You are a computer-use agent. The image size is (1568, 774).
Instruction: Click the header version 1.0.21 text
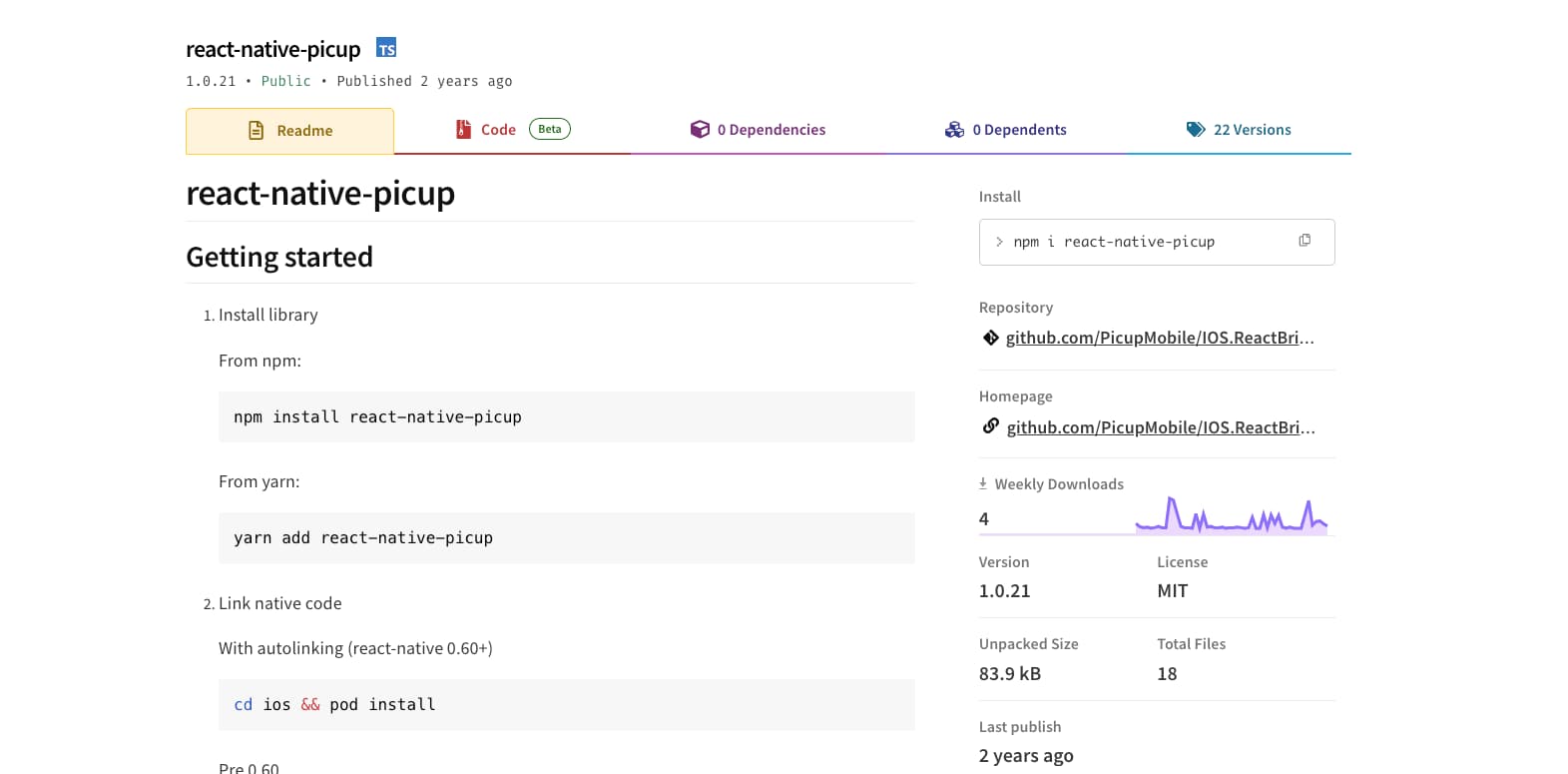211,81
